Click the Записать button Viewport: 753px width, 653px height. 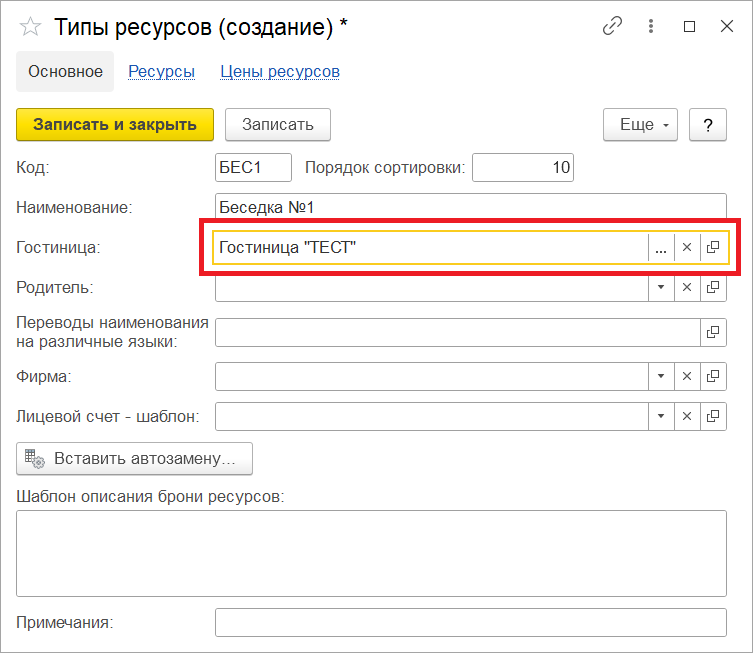(278, 125)
